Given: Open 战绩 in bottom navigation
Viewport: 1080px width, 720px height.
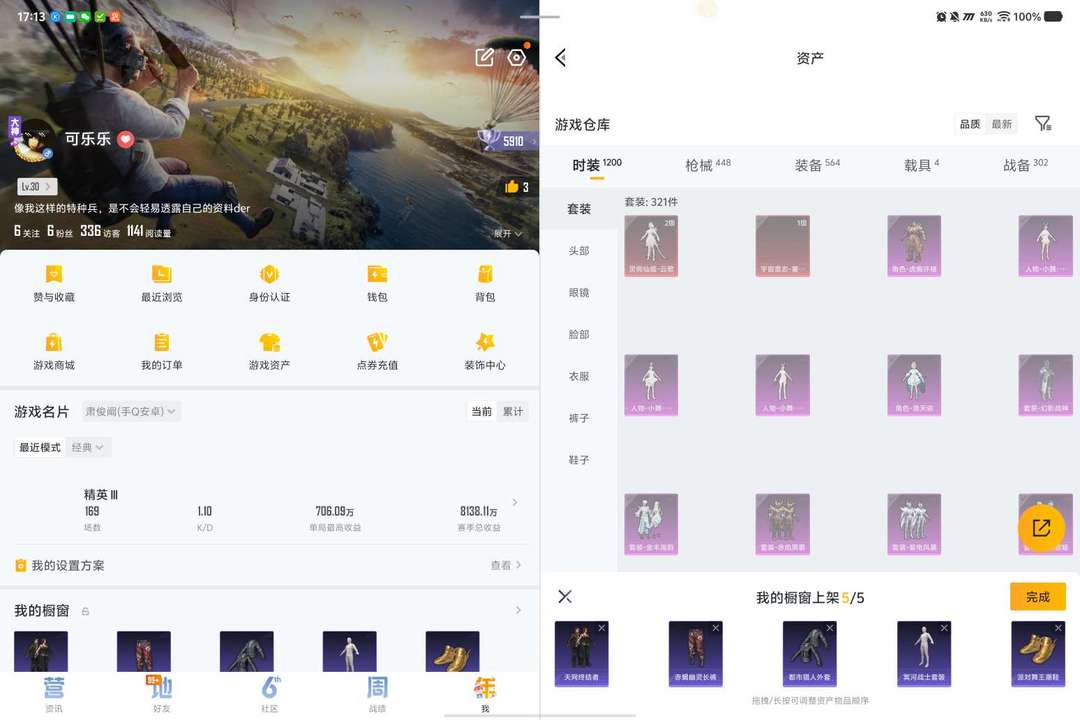Looking at the screenshot, I should point(377,693).
